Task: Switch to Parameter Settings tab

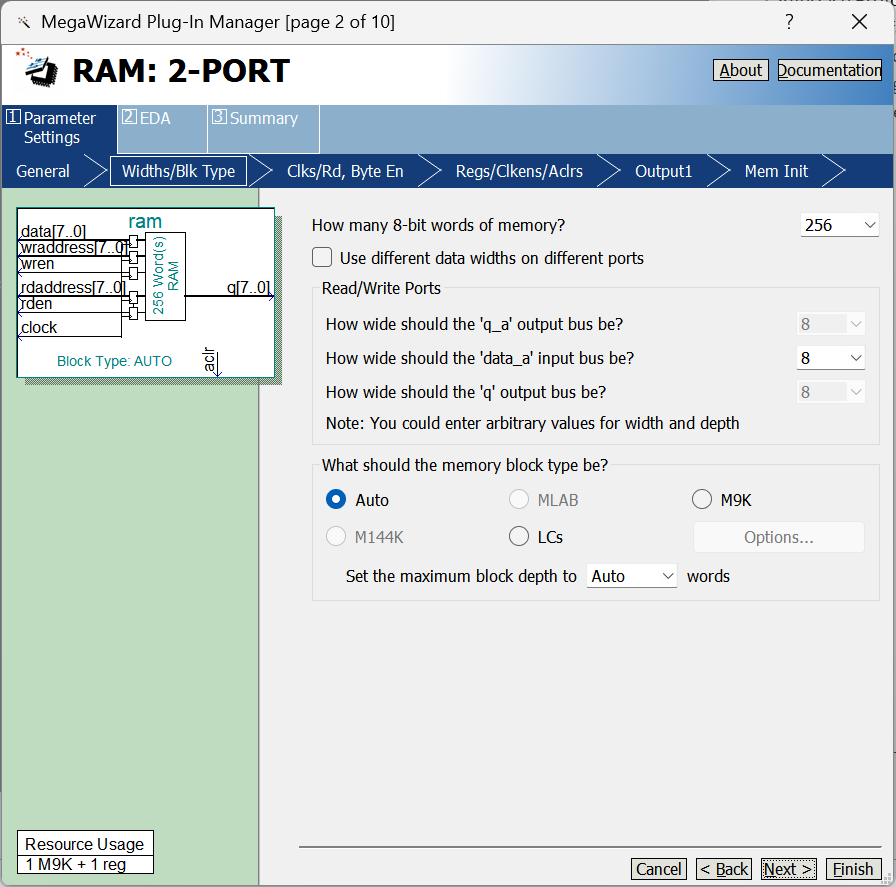Action: coord(59,128)
